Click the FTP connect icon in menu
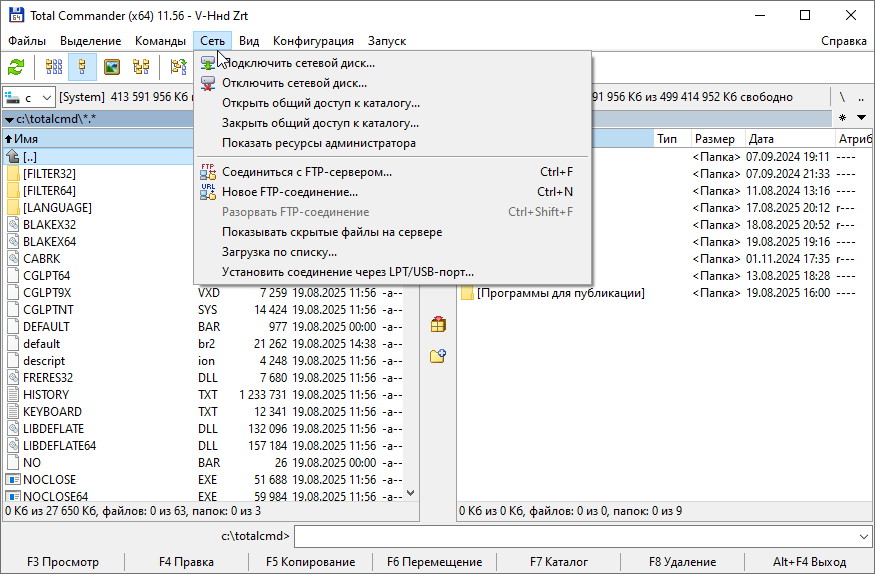Viewport: 875px width, 574px height. click(x=208, y=172)
